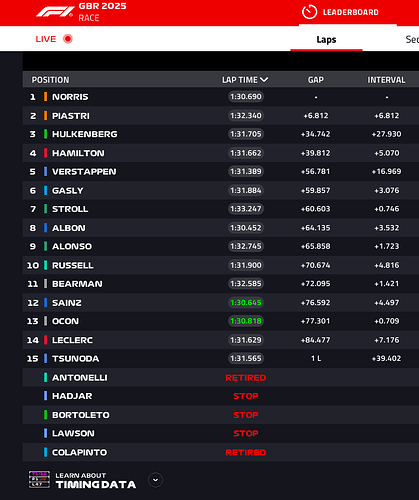Select Albon's lap time 1:30.452
Screen dimensions: 419x500
(x=246, y=228)
